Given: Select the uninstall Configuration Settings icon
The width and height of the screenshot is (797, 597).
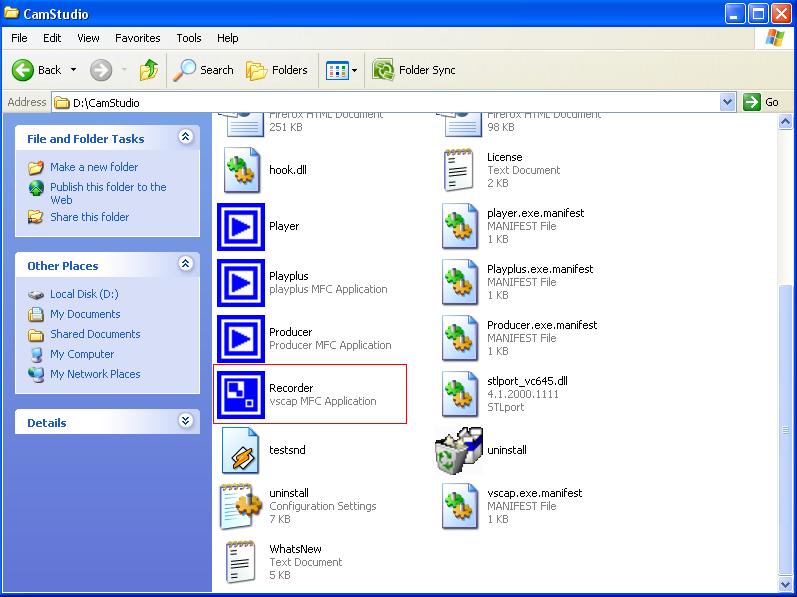Looking at the screenshot, I should (241, 506).
